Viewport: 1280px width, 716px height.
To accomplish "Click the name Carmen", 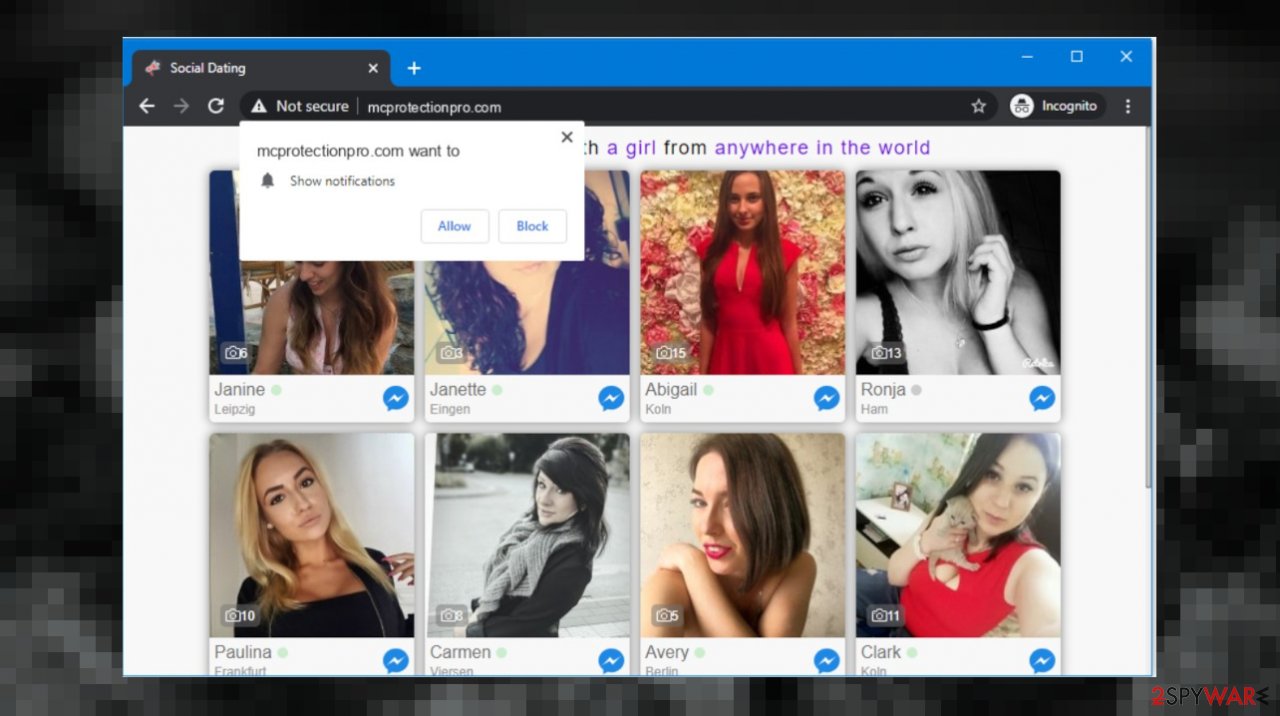I will (460, 652).
